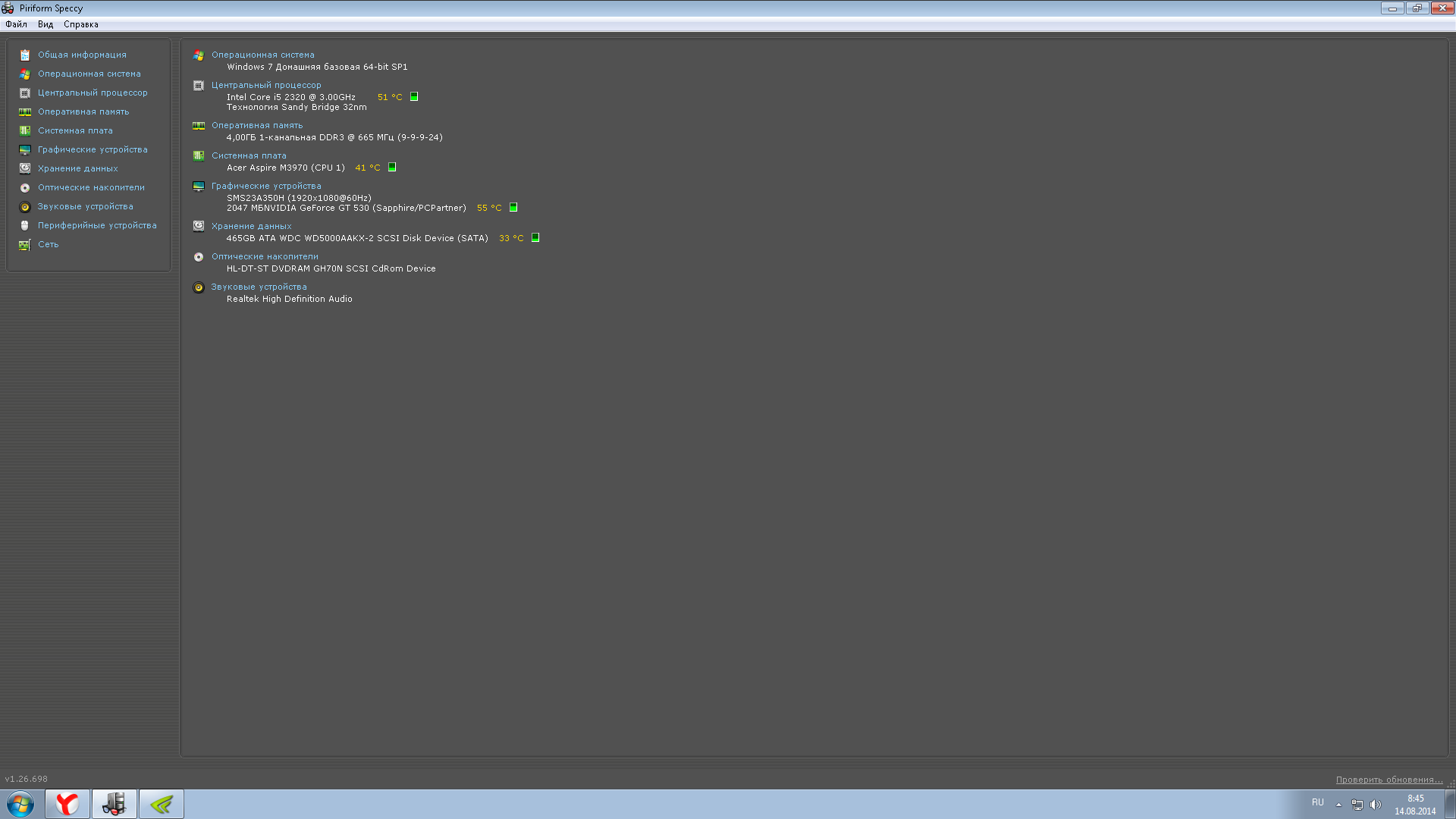
Task: Click the monitor icon in summary pane
Action: click(199, 186)
